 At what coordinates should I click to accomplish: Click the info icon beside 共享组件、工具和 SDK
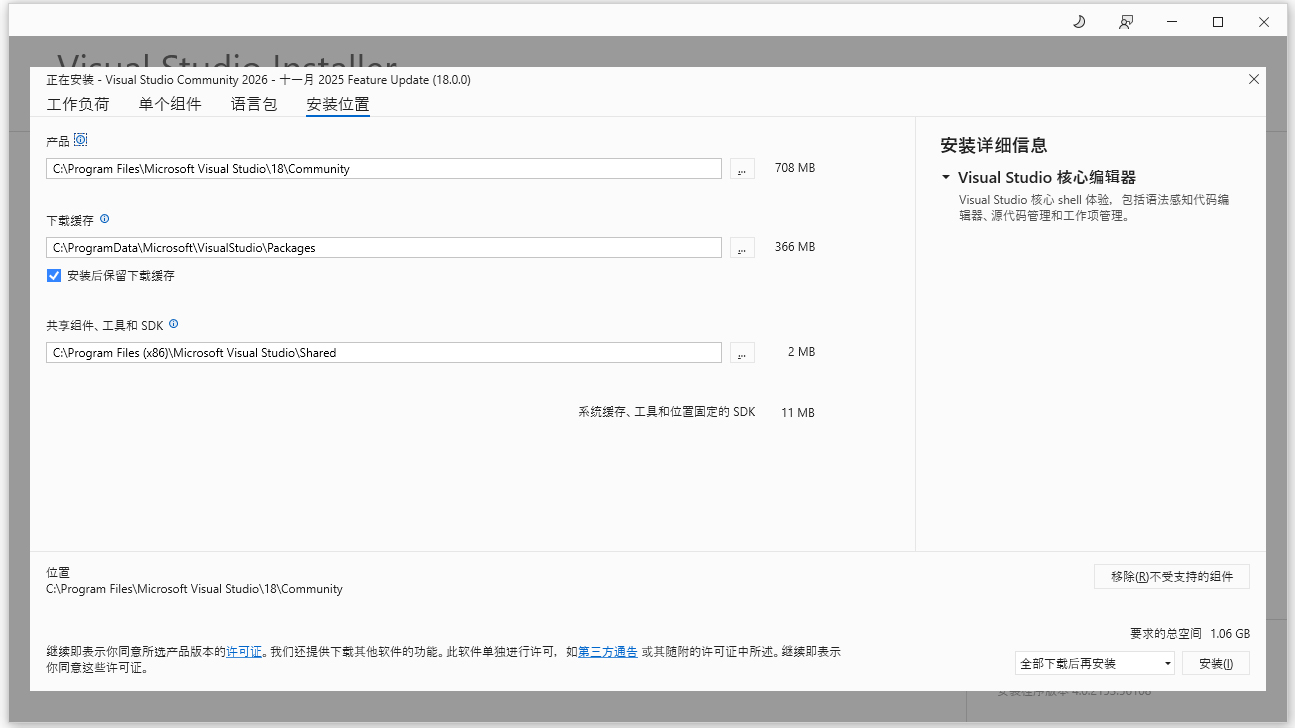tap(173, 323)
